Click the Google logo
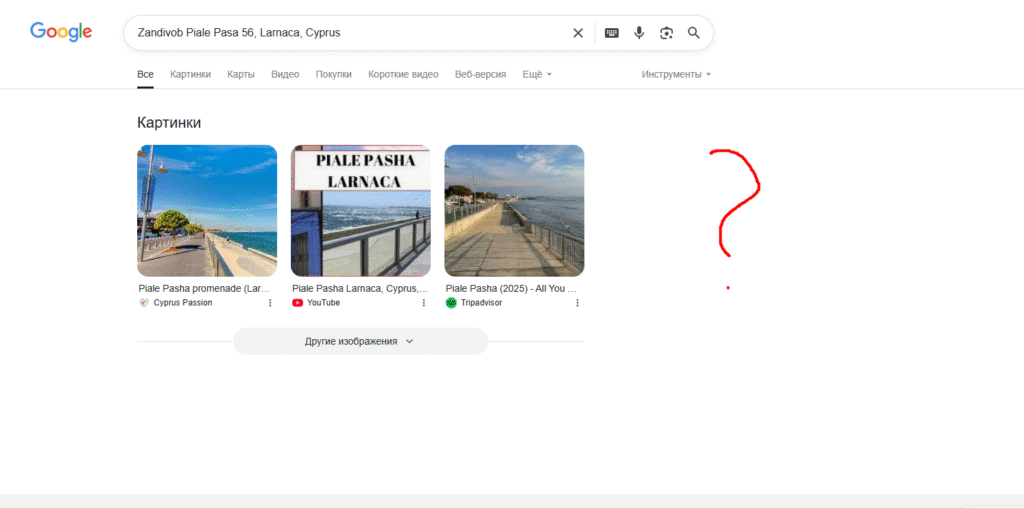The image size is (1024, 508). [x=61, y=32]
